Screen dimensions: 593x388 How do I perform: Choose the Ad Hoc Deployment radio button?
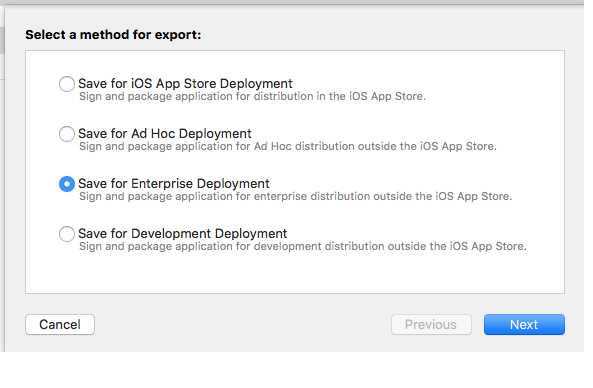pyautogui.click(x=67, y=134)
